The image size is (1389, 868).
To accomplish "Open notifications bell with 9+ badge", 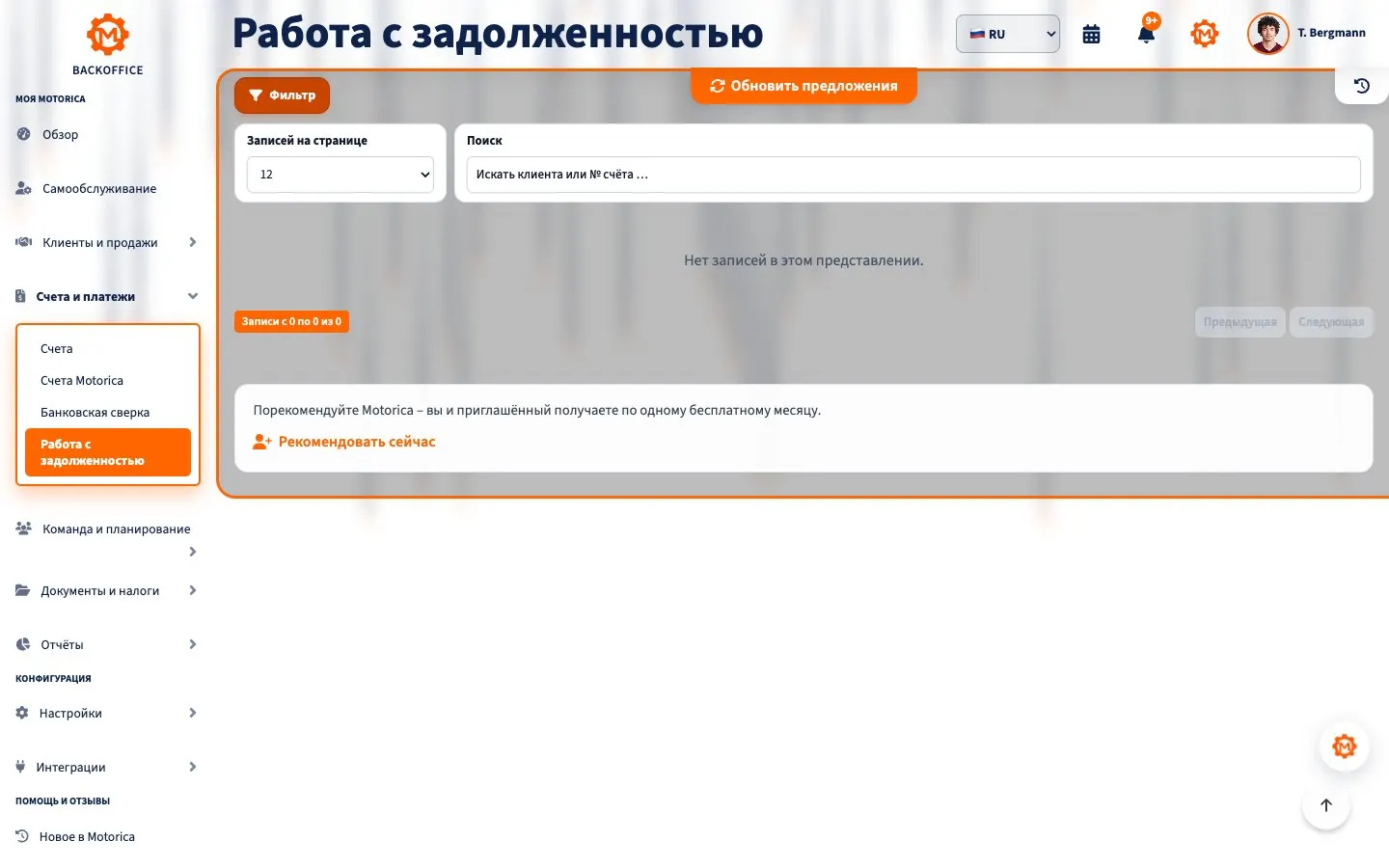I will (x=1147, y=33).
